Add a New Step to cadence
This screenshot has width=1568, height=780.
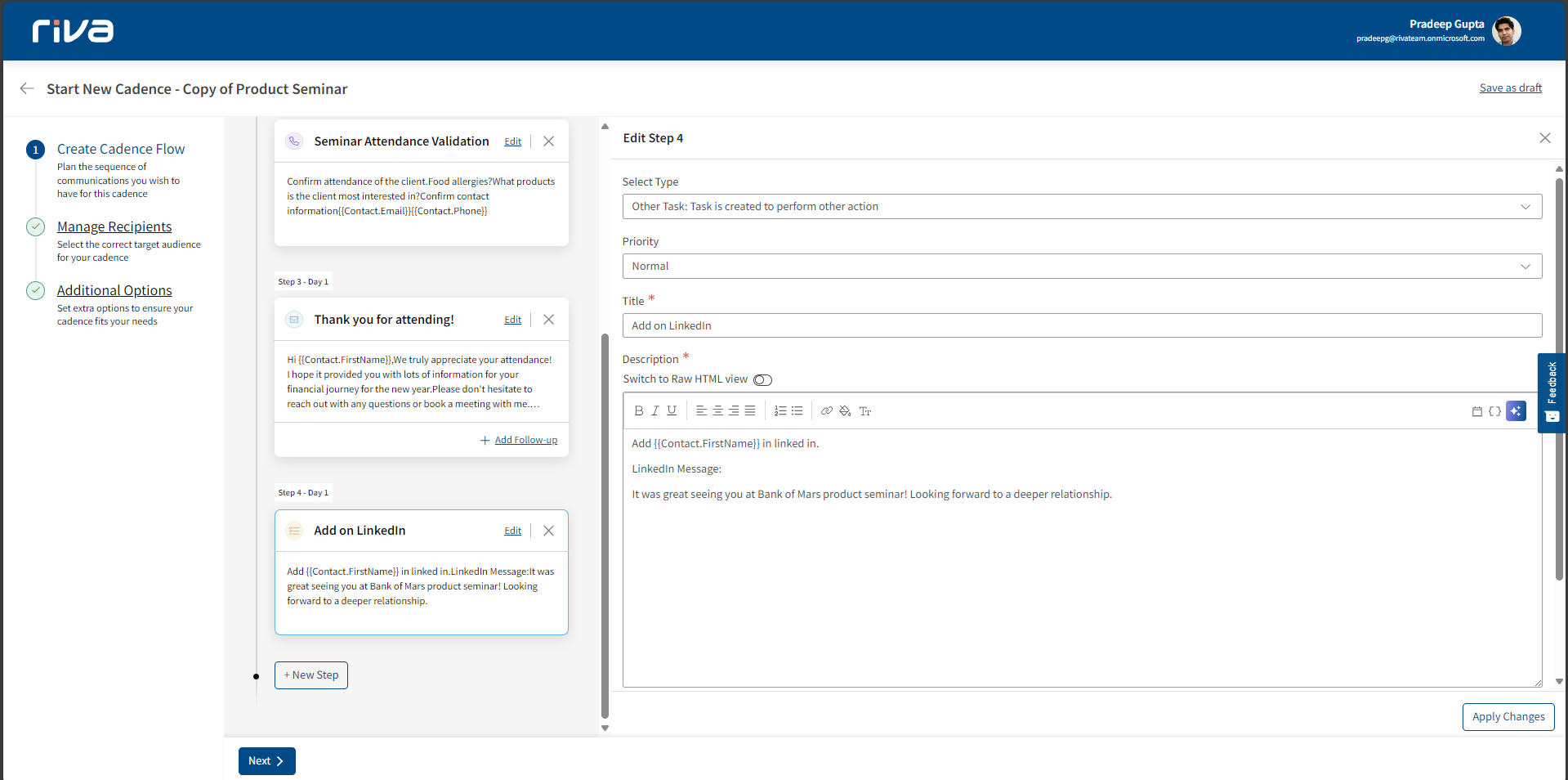pos(311,675)
